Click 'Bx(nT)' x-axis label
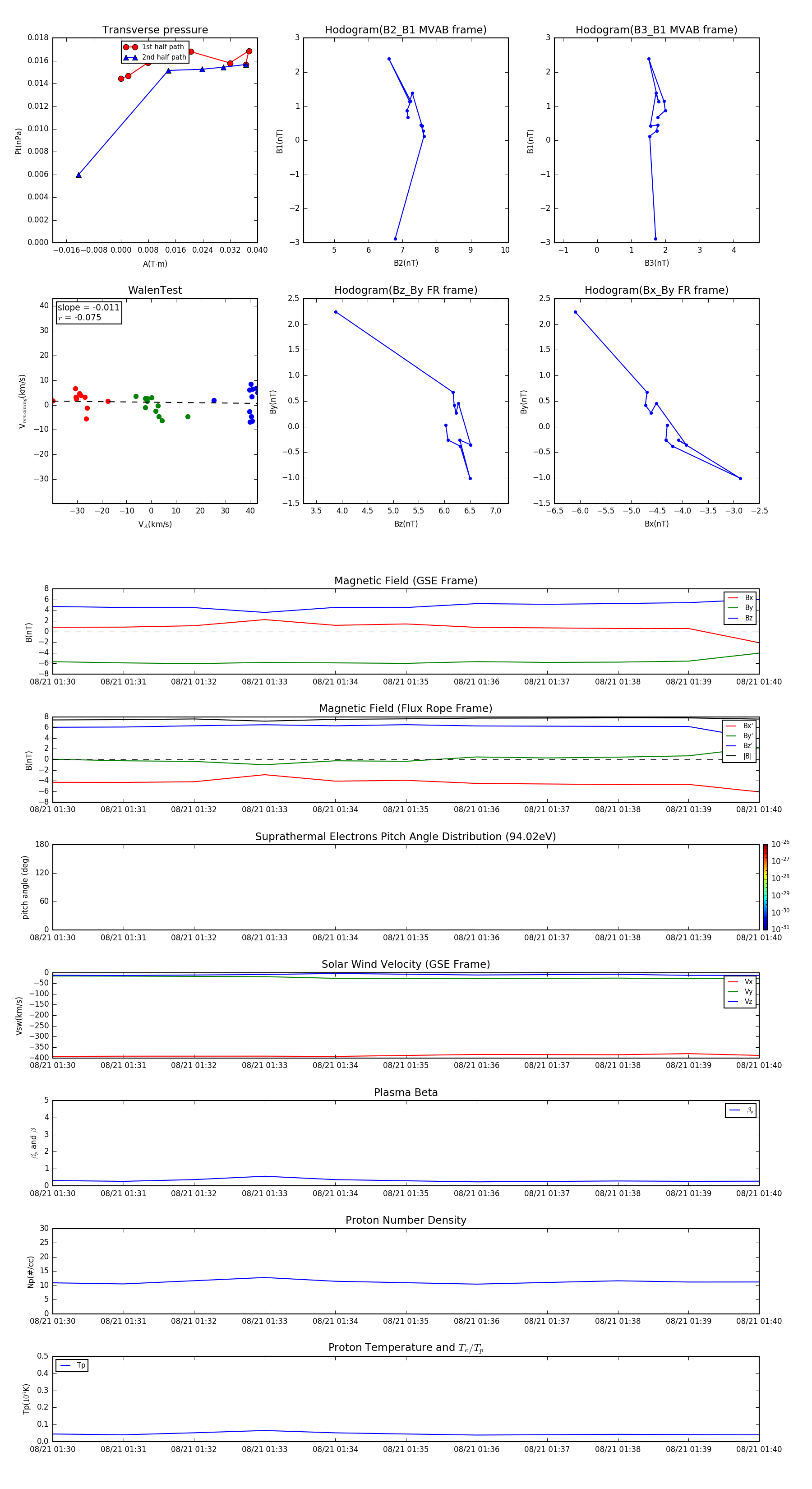 click(x=656, y=524)
